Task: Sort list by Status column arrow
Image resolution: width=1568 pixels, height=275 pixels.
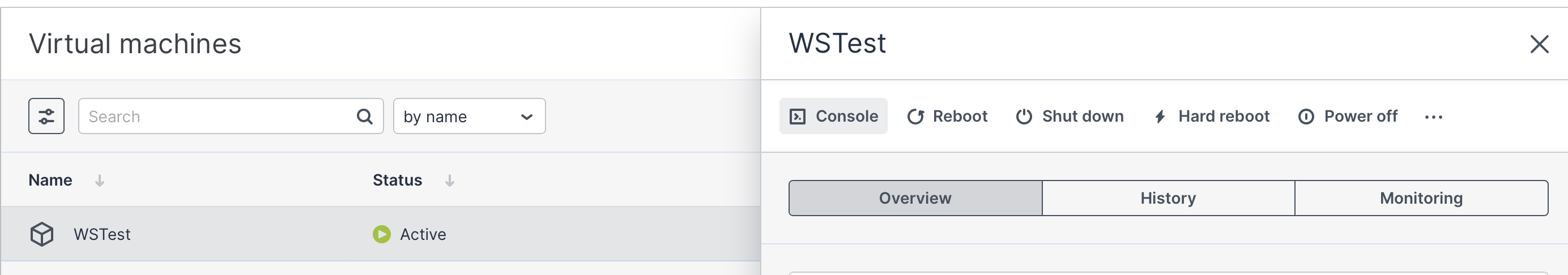Action: (x=450, y=181)
